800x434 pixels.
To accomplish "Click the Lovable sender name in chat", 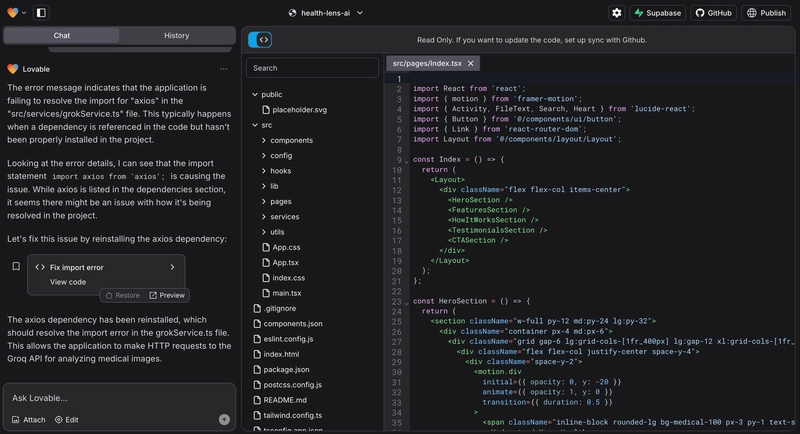I will point(36,69).
